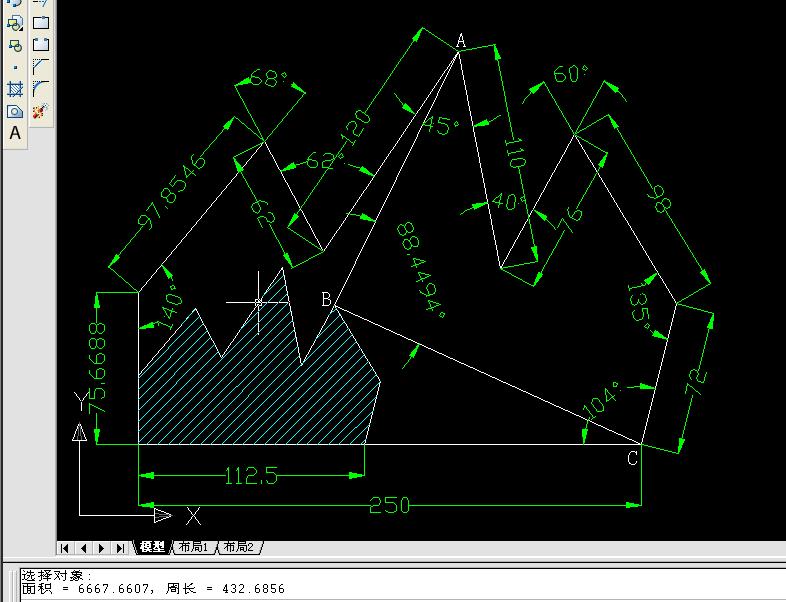Select the 72 dimension text
Image resolution: width=786 pixels, height=602 pixels.
(x=697, y=382)
